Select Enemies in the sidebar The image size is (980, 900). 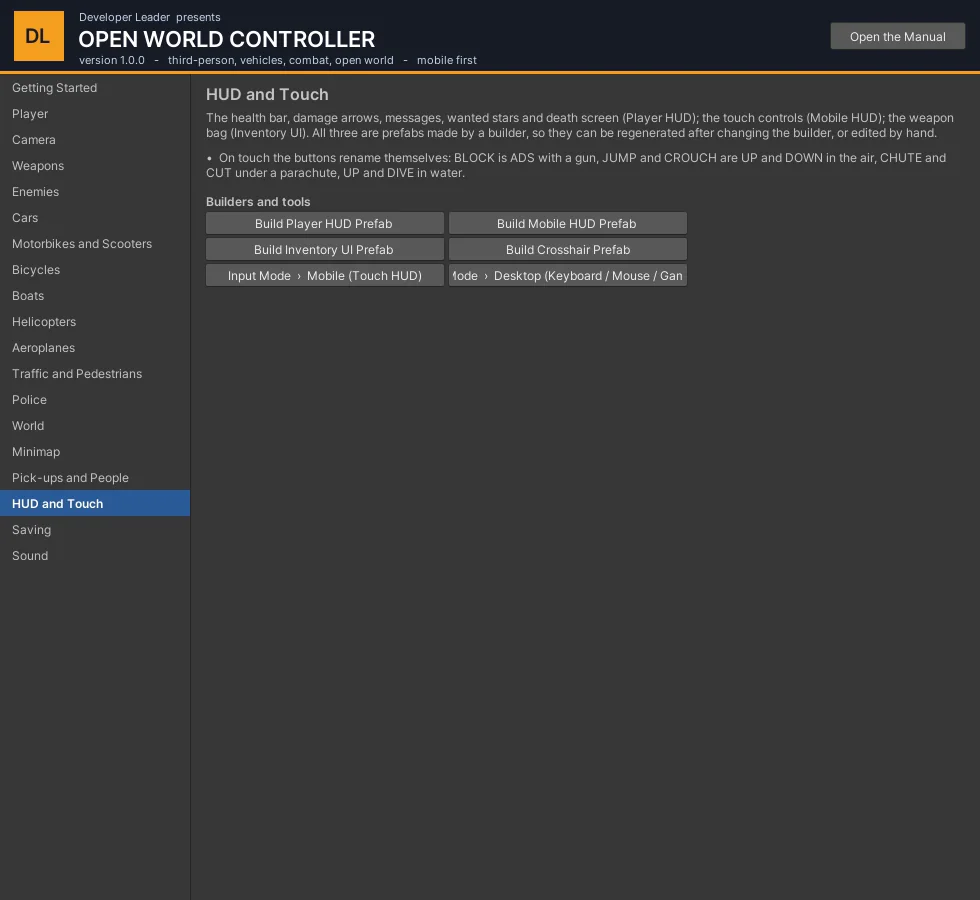[95, 192]
